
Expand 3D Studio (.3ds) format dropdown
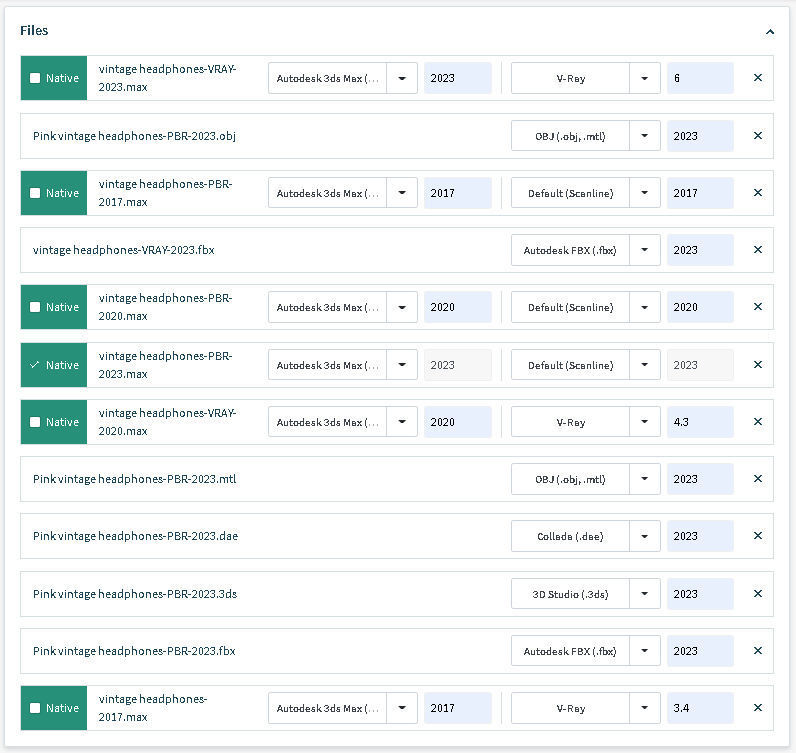[645, 594]
